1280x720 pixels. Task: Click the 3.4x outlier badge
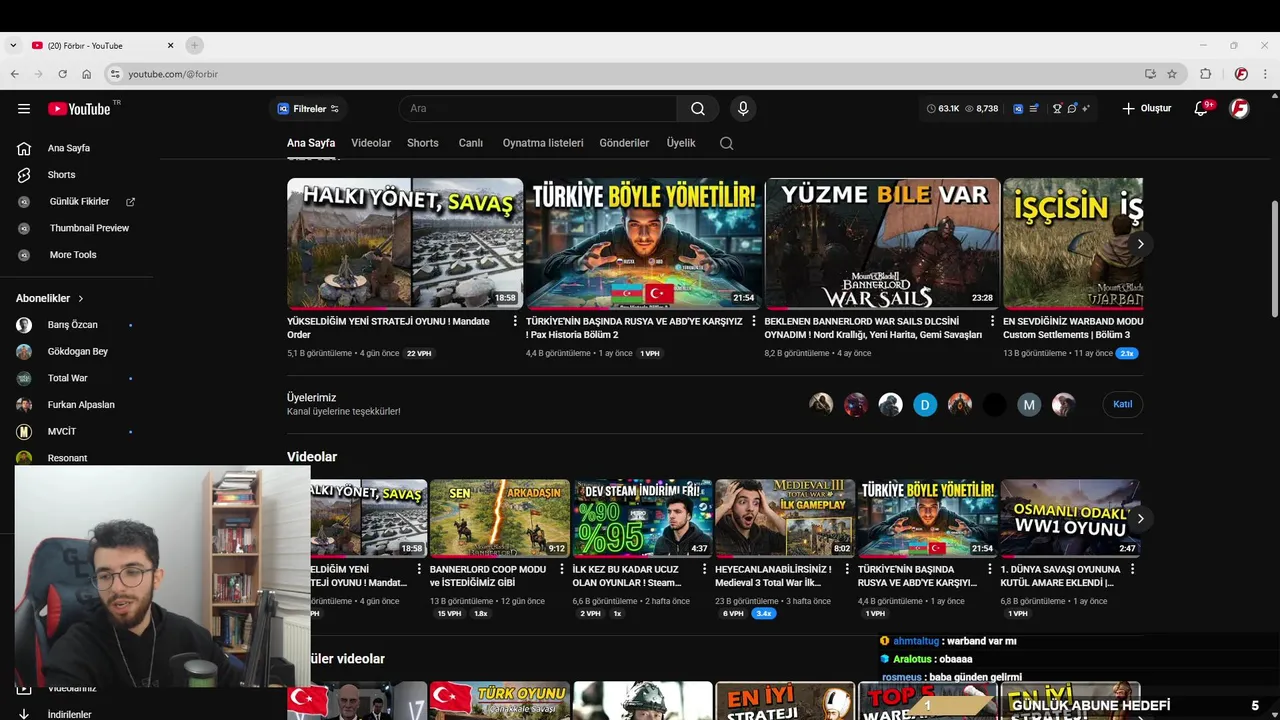tap(764, 613)
